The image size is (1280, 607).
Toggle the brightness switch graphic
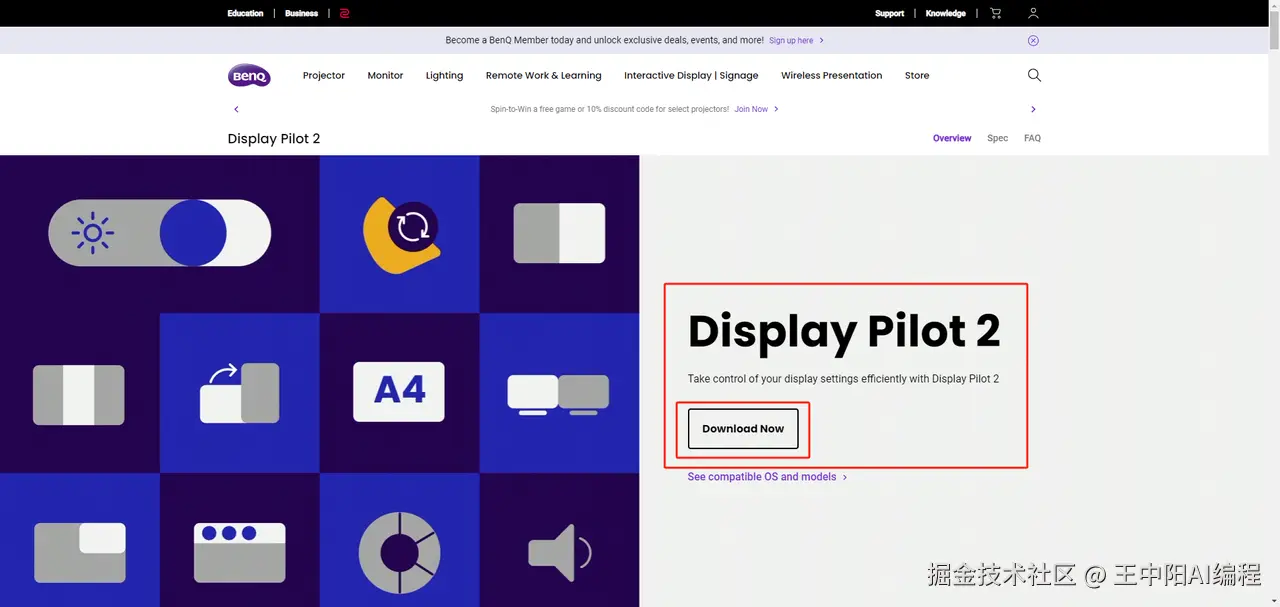pos(160,233)
